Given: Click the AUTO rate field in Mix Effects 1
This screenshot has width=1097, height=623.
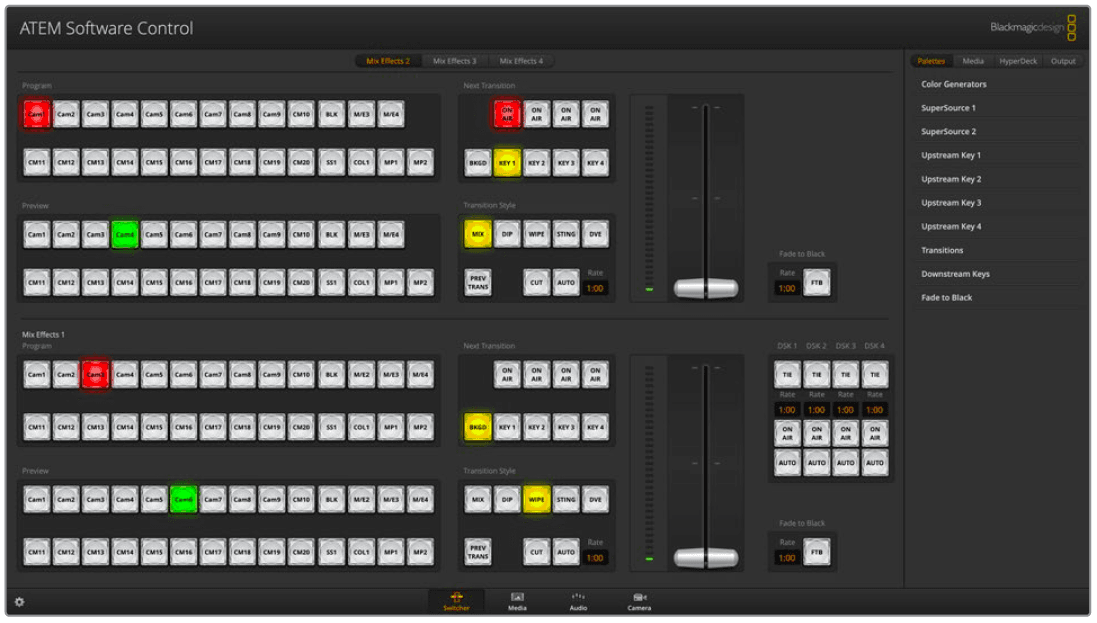Looking at the screenshot, I should [593, 557].
